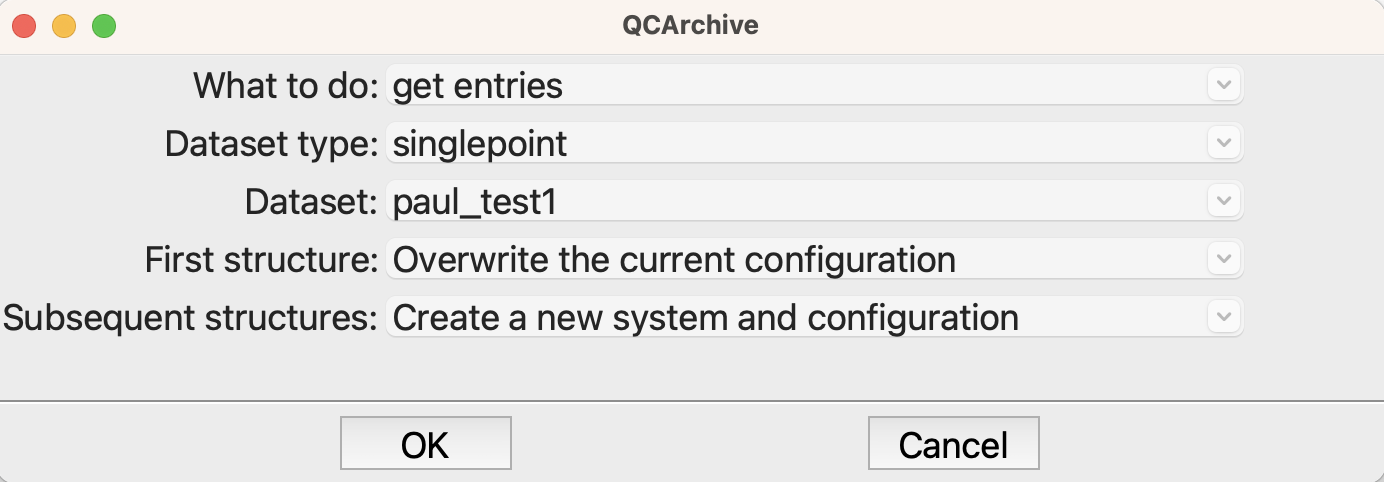The image size is (1384, 482).
Task: Dismiss the dialog with Cancel
Action: [x=954, y=443]
